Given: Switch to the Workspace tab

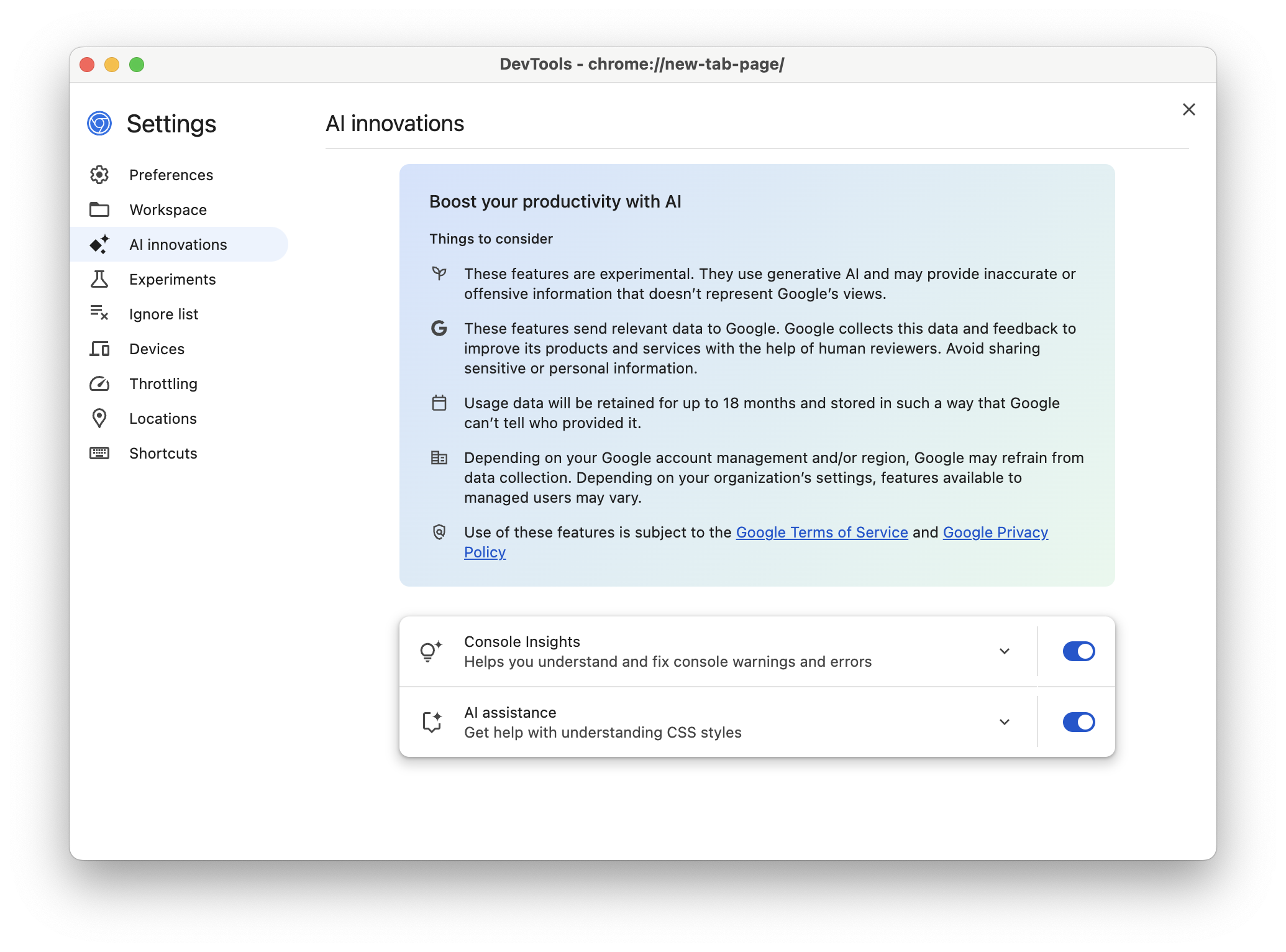Looking at the screenshot, I should [179, 209].
